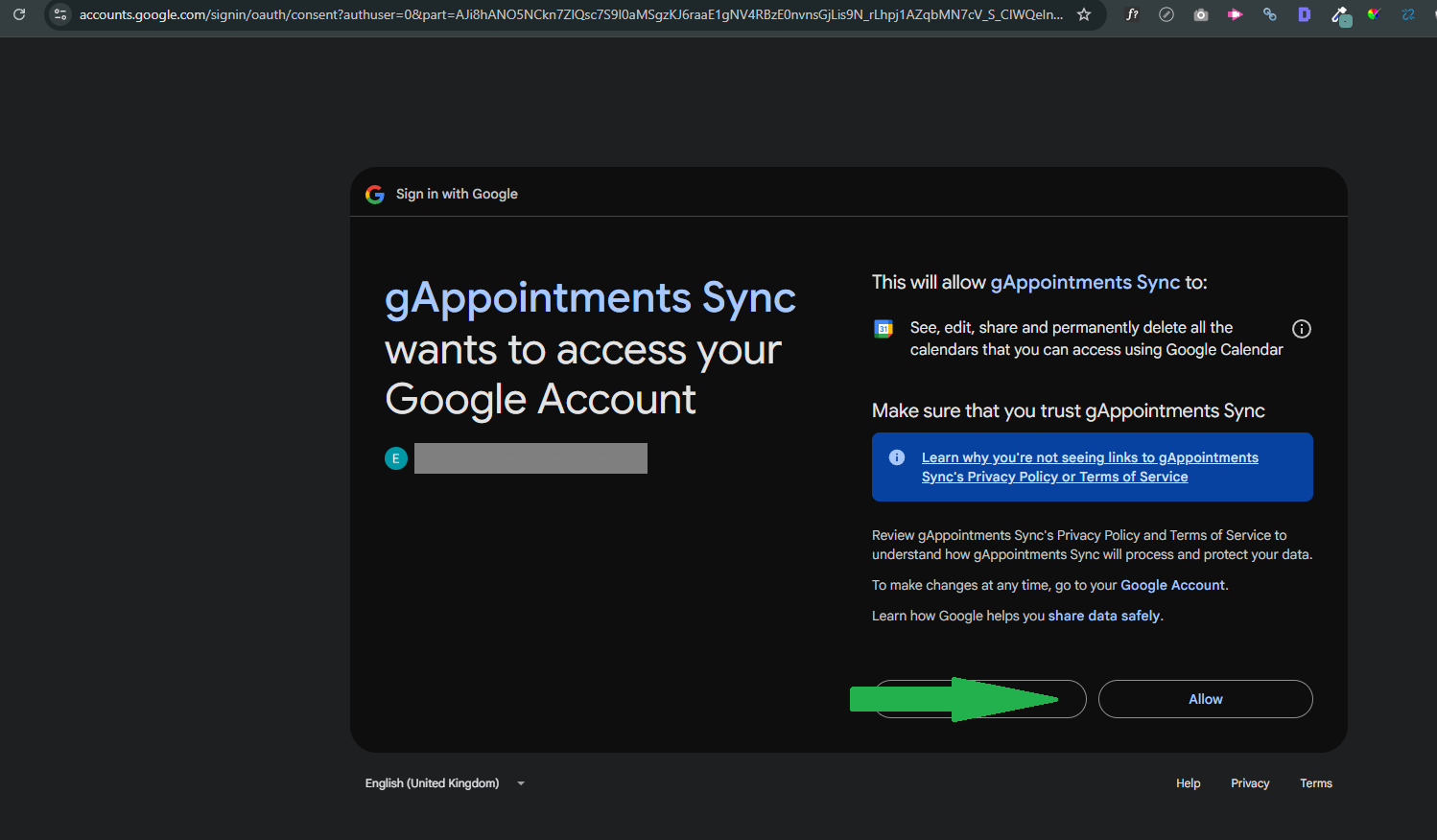Click info icon in blue notice box

(897, 457)
